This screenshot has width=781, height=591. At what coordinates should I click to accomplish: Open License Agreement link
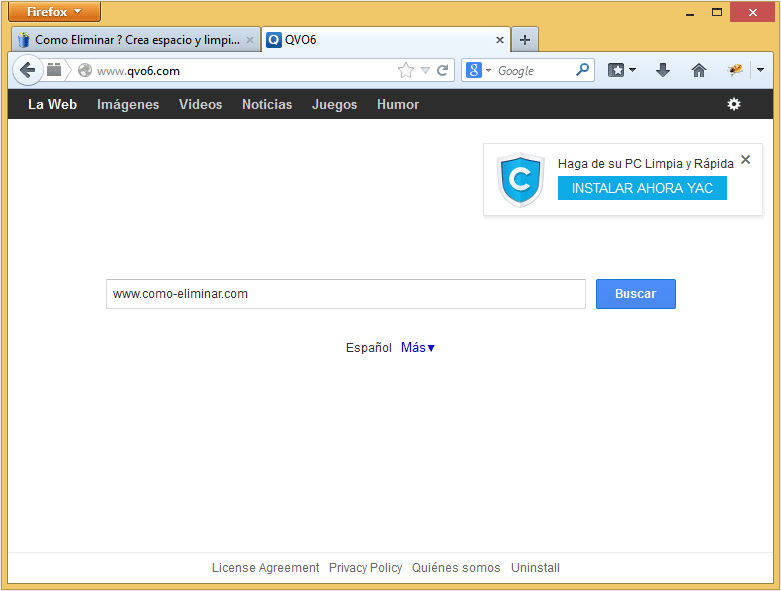pyautogui.click(x=265, y=568)
